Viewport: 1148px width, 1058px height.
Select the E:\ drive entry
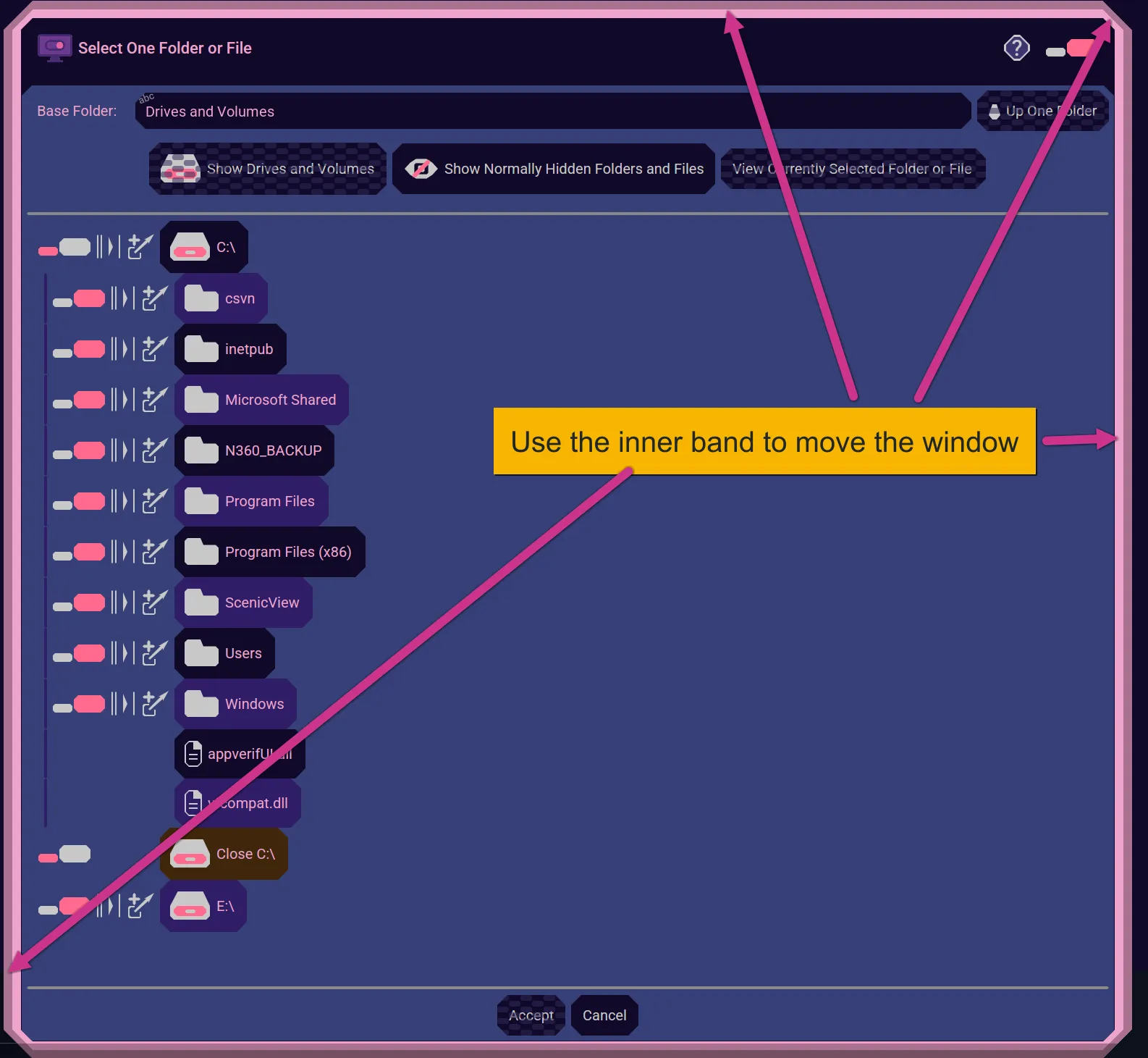203,906
